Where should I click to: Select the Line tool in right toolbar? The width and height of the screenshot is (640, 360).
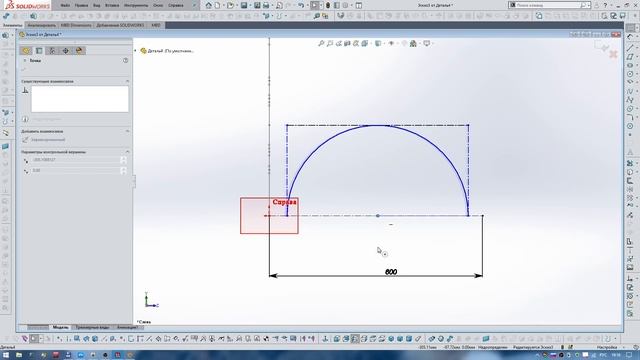click(630, 48)
